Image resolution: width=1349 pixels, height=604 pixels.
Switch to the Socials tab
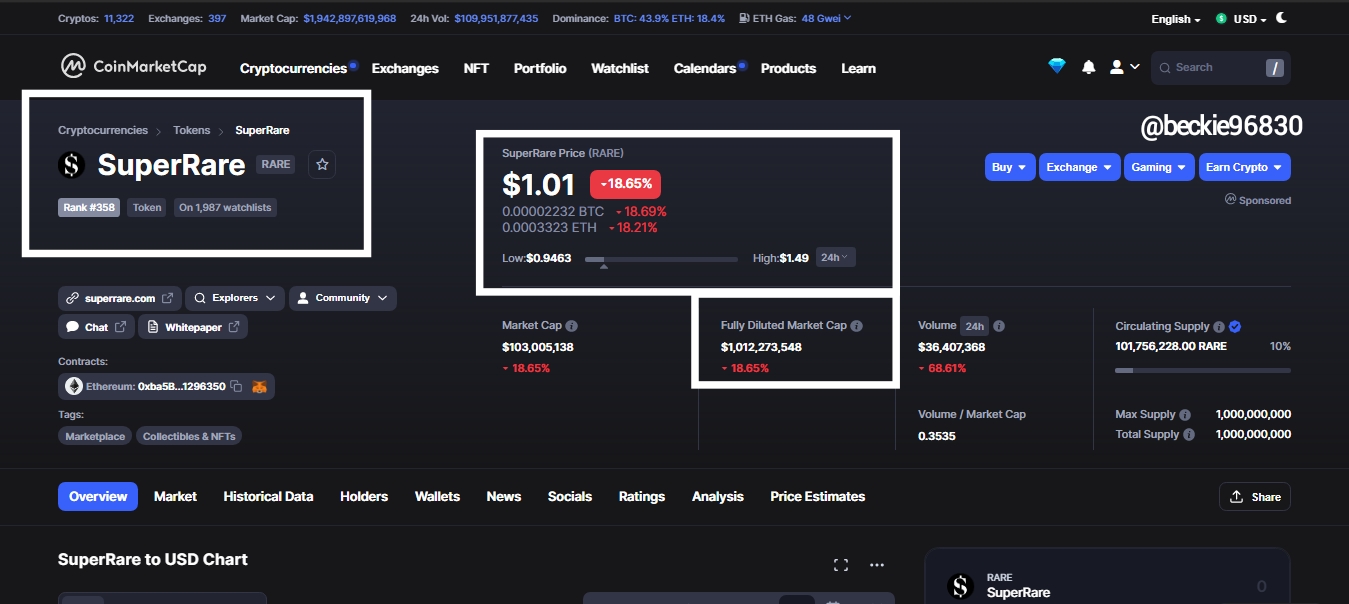570,496
